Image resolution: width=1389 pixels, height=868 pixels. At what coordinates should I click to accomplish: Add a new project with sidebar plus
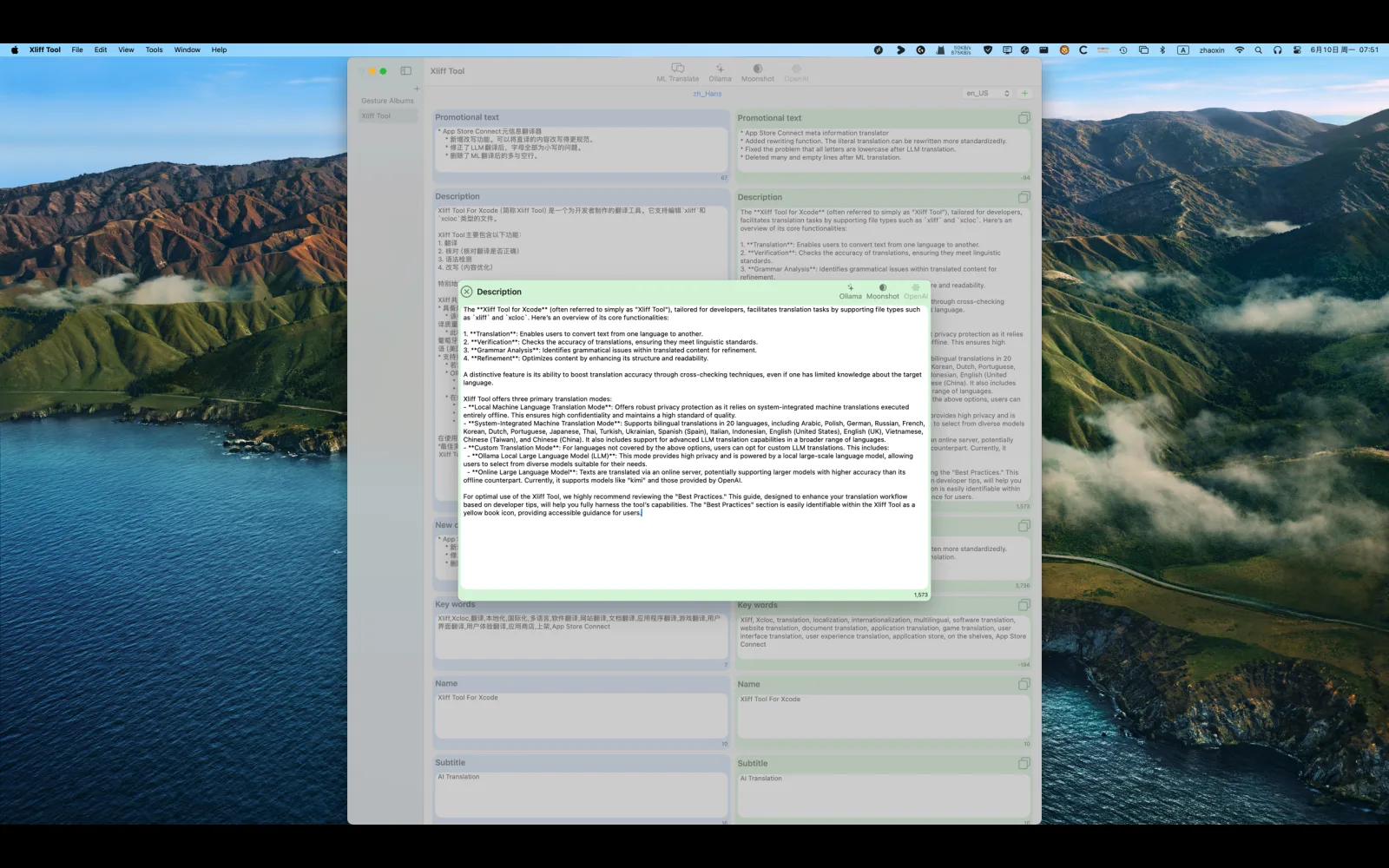(417, 89)
